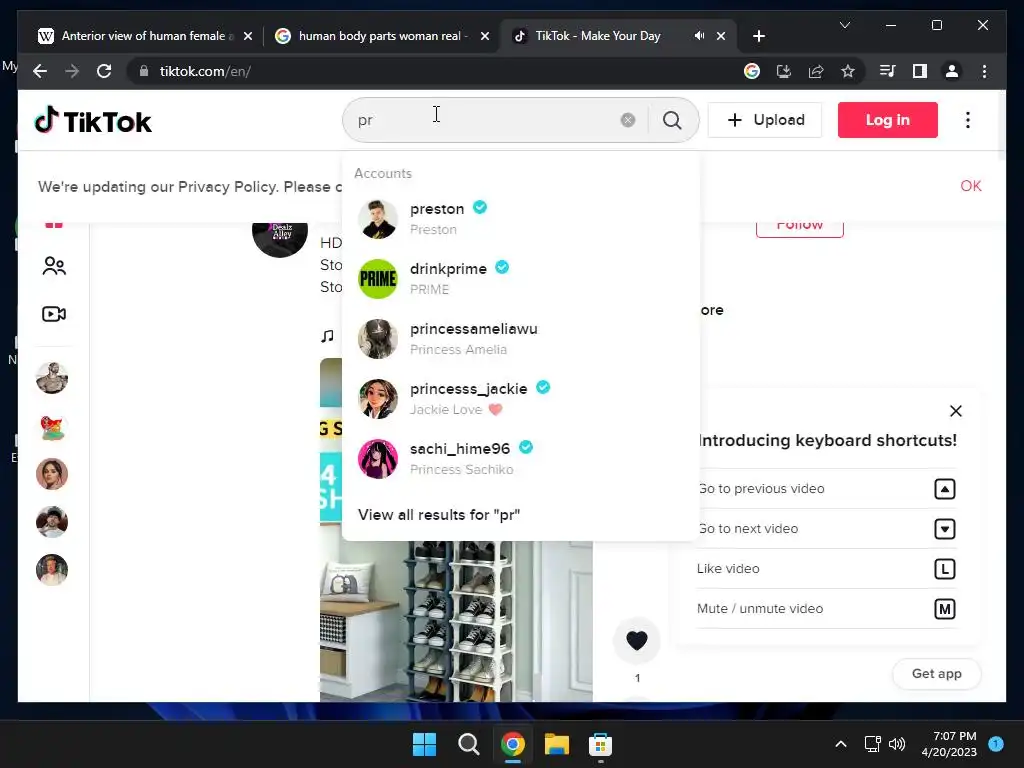
Task: Click the Upload button
Action: (x=765, y=120)
